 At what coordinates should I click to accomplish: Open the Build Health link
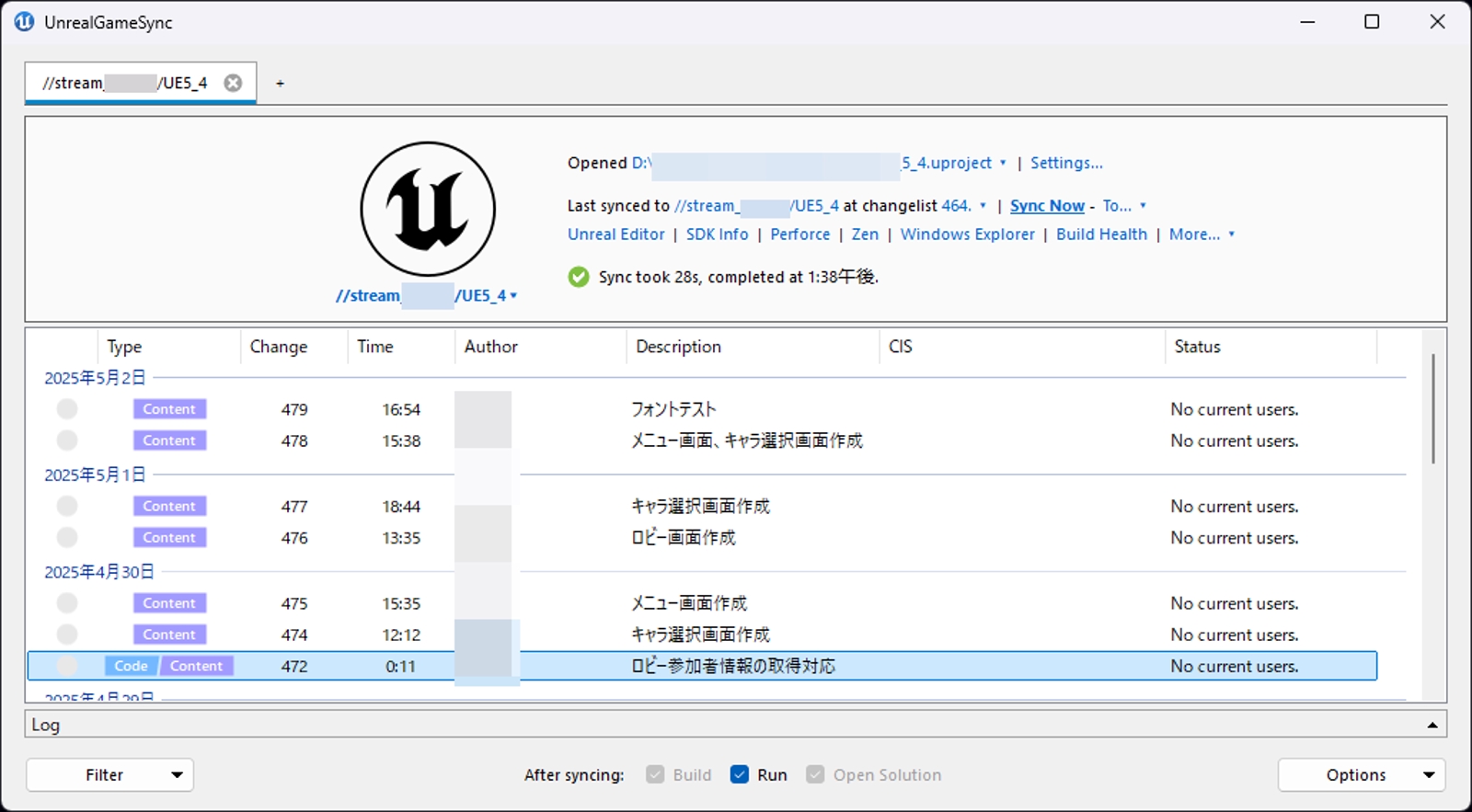(x=1102, y=234)
